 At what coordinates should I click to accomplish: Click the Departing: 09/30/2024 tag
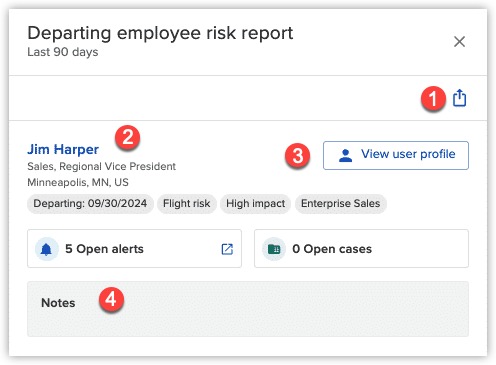click(90, 204)
